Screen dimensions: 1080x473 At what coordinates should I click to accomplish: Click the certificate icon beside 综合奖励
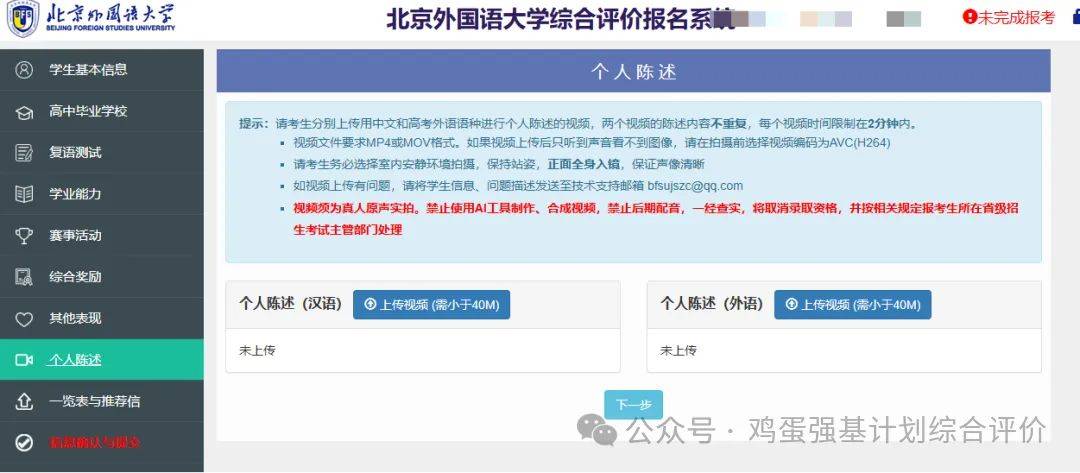(x=24, y=277)
